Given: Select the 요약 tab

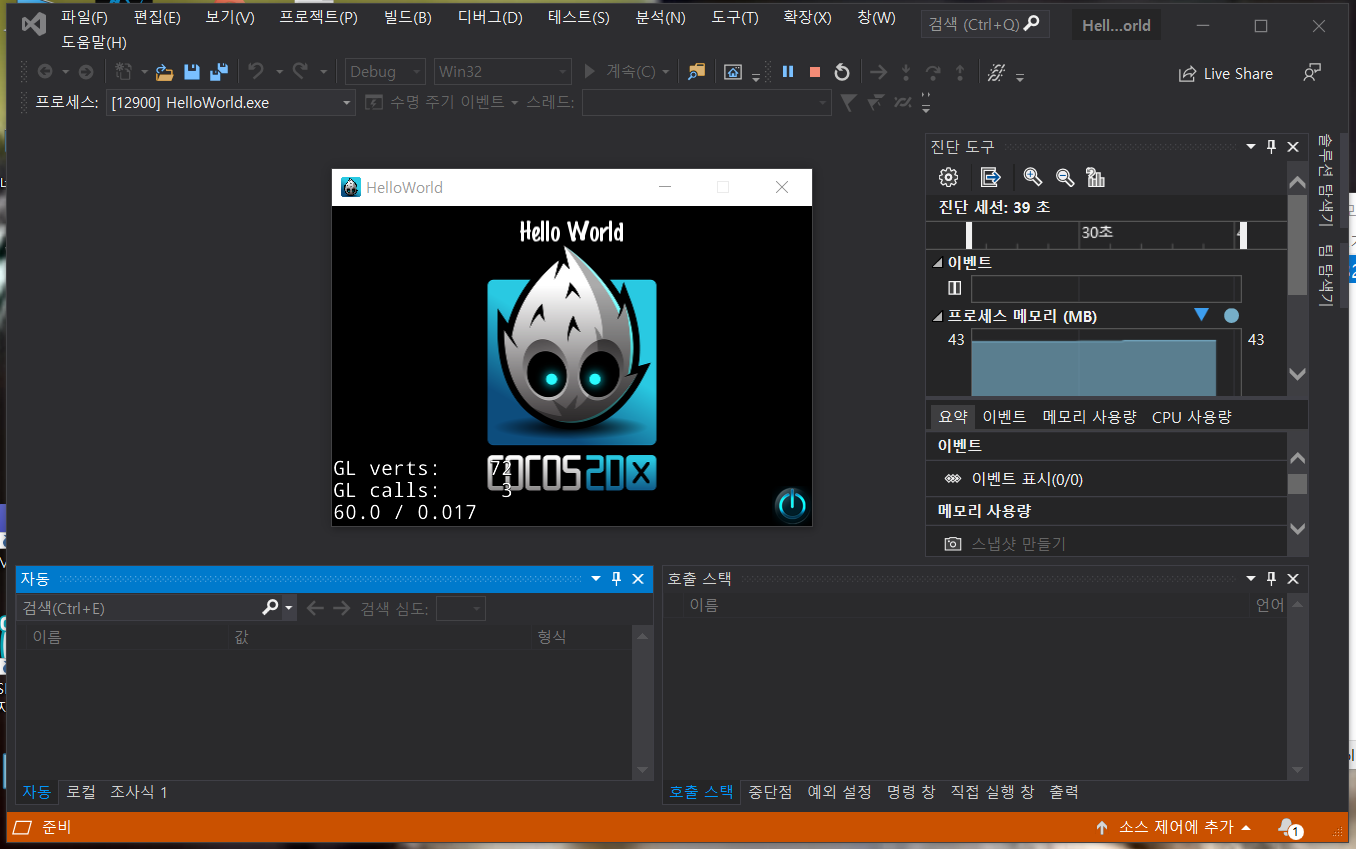Looking at the screenshot, I should pos(953,417).
